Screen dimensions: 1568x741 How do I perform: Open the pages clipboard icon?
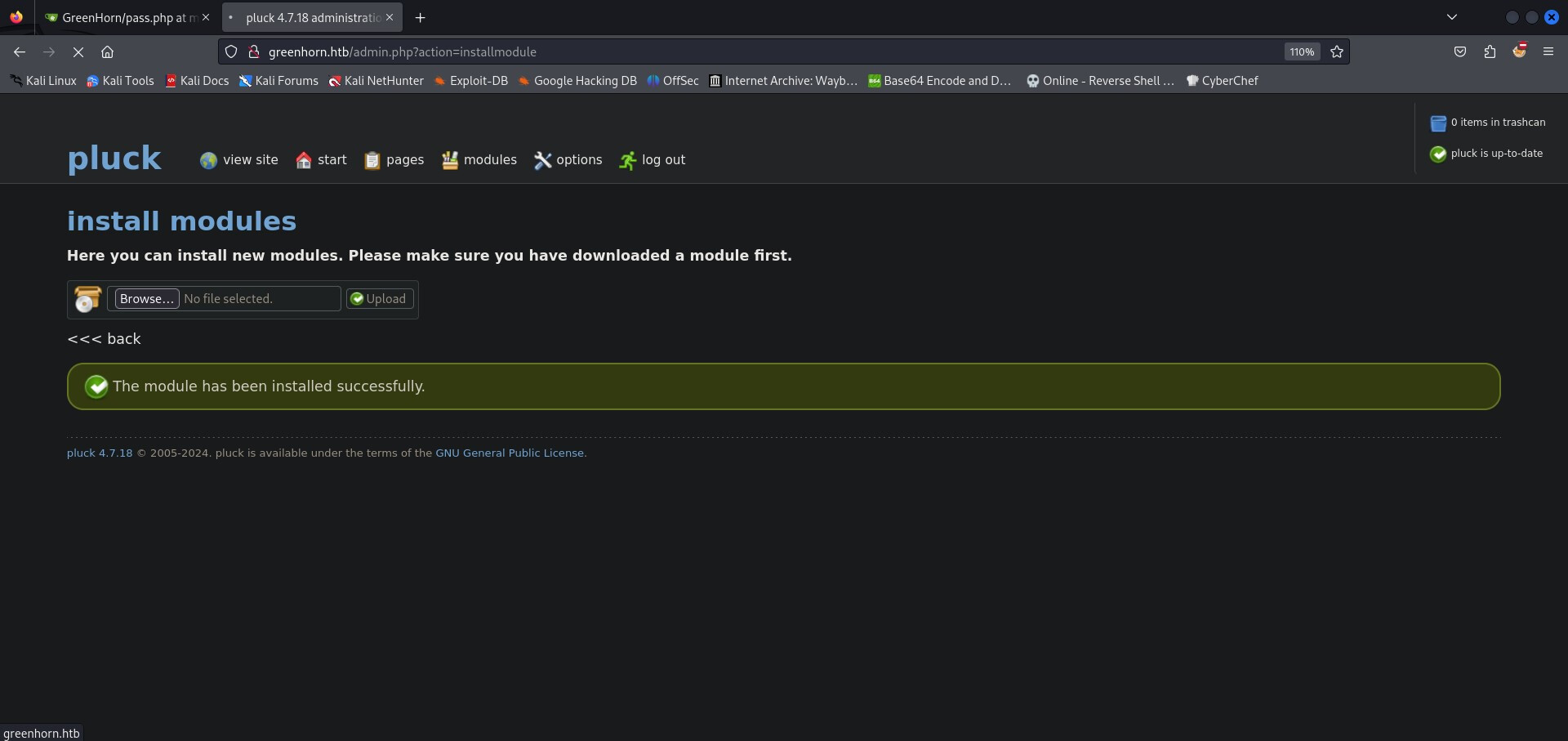372,160
